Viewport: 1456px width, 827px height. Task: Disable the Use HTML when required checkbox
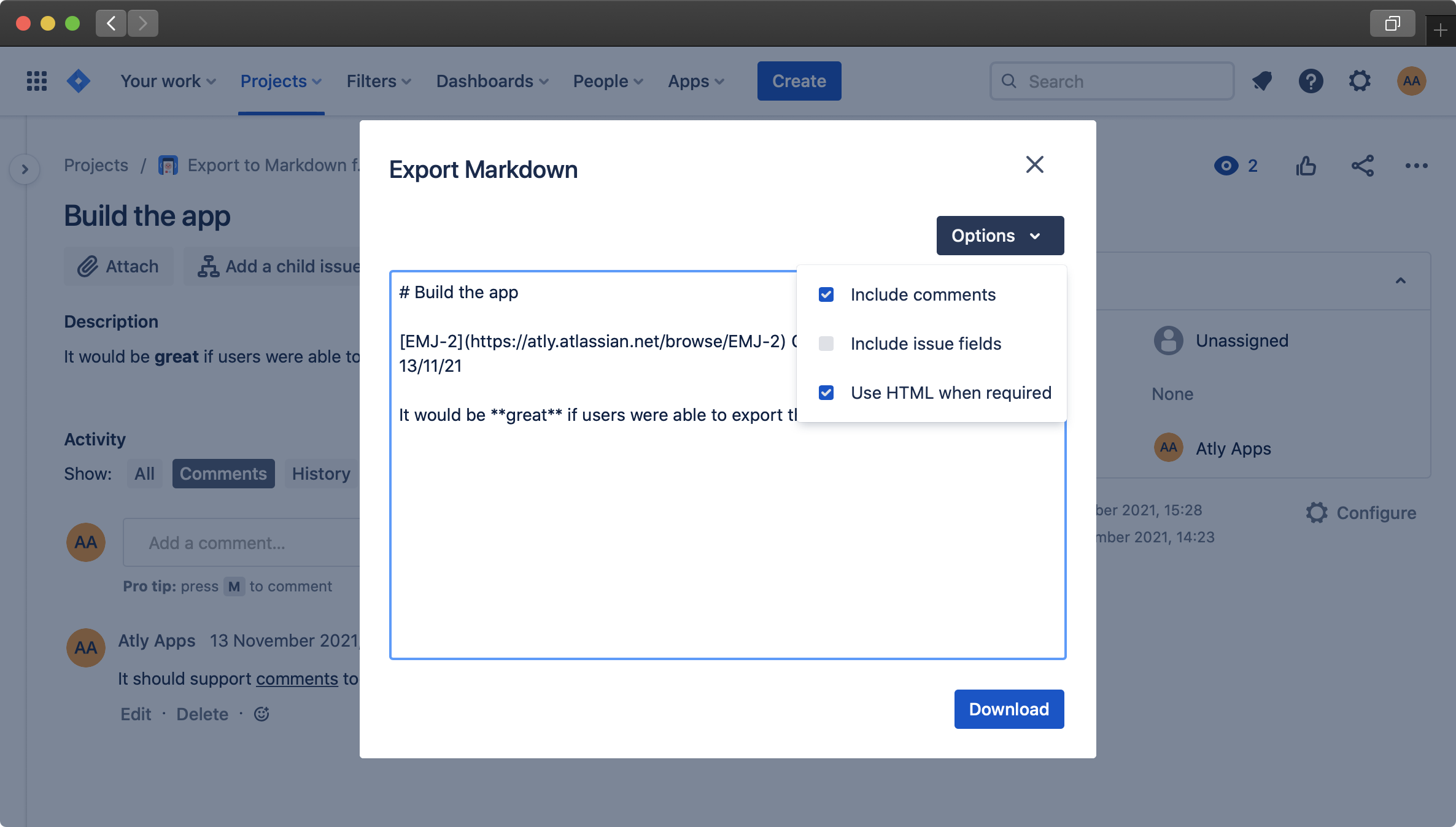coord(826,392)
